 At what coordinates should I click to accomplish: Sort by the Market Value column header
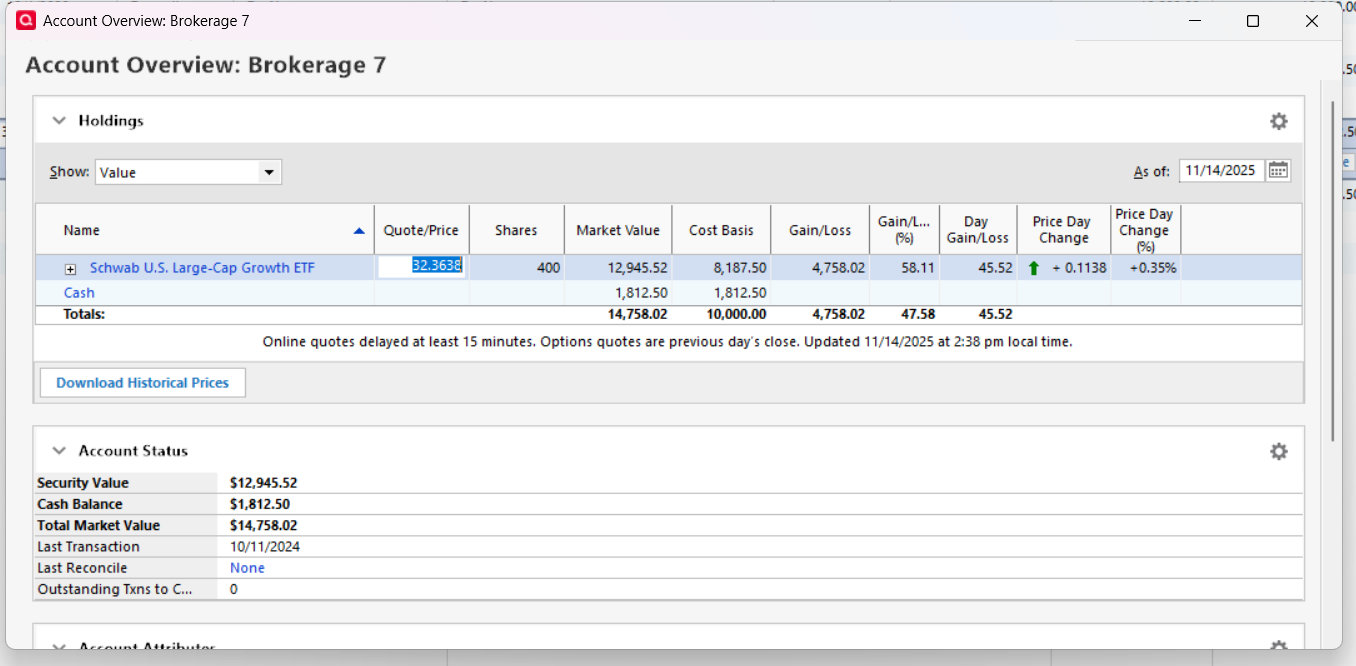[x=618, y=231]
